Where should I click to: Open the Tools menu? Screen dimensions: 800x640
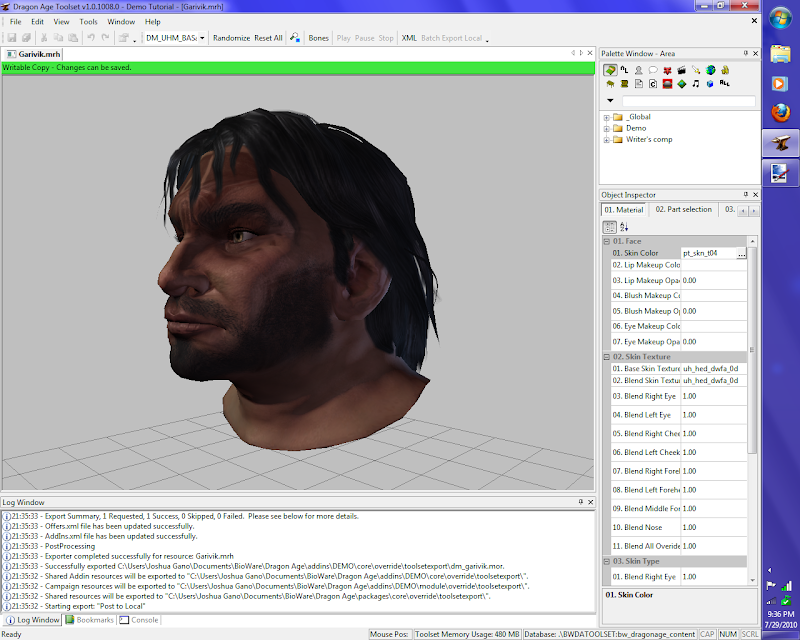pos(89,21)
